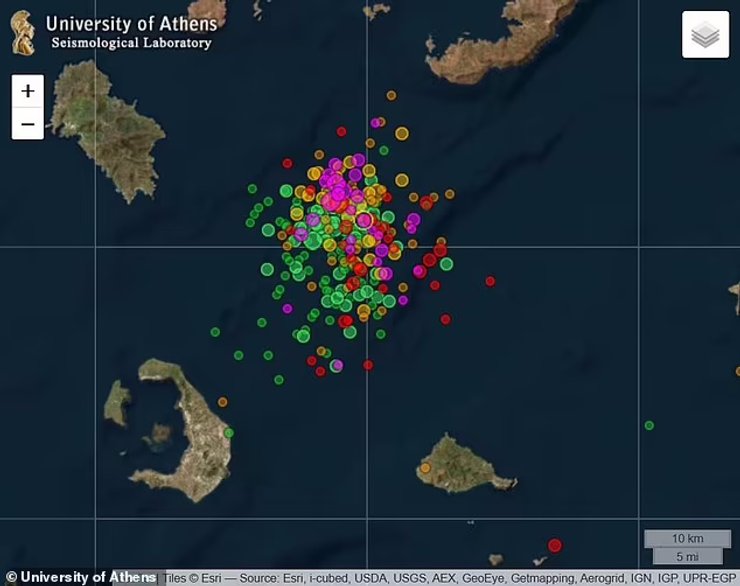
Task: Zoom out of the map
Action: [x=27, y=124]
